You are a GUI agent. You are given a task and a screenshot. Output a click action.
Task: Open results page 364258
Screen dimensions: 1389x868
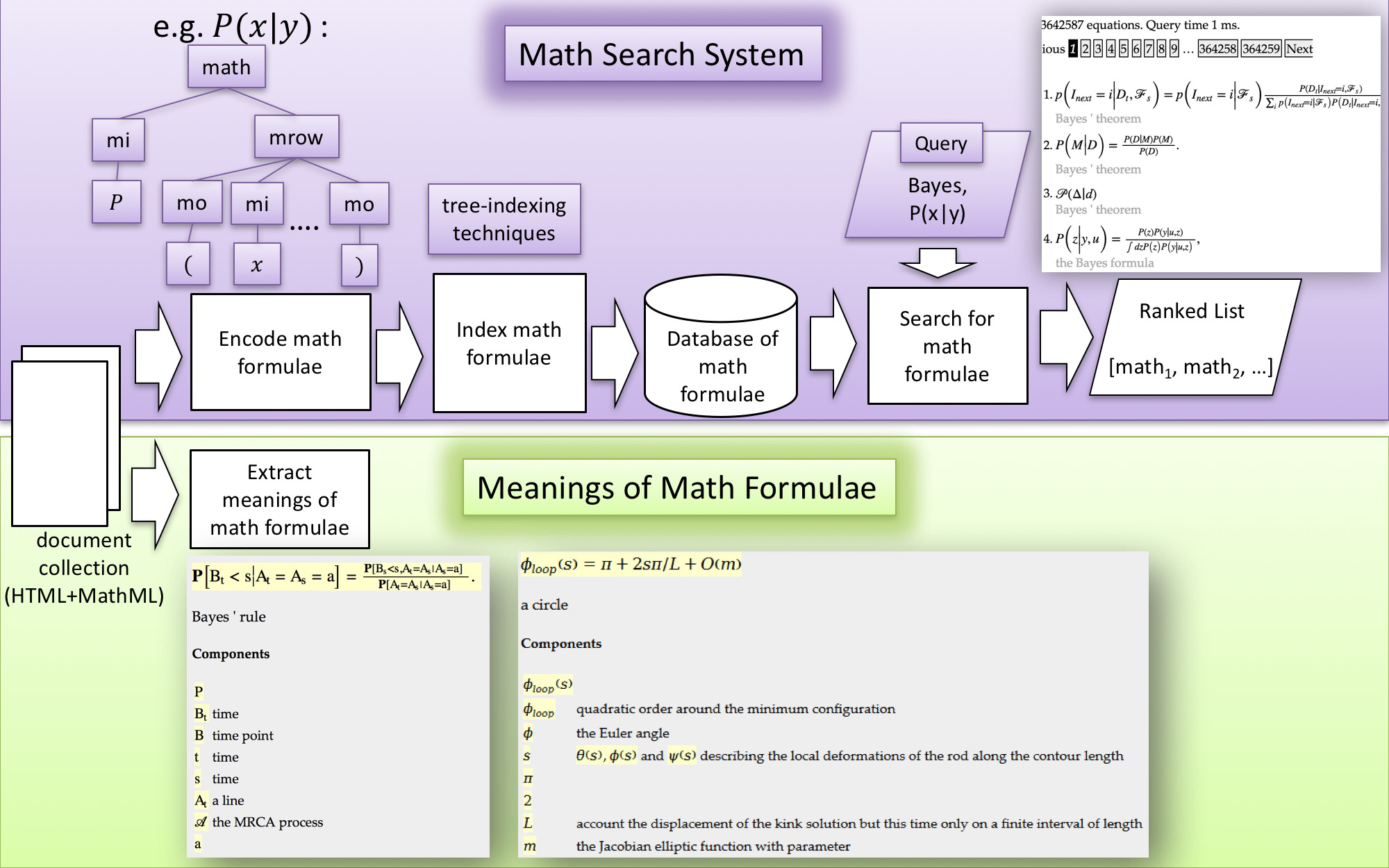(x=1217, y=49)
